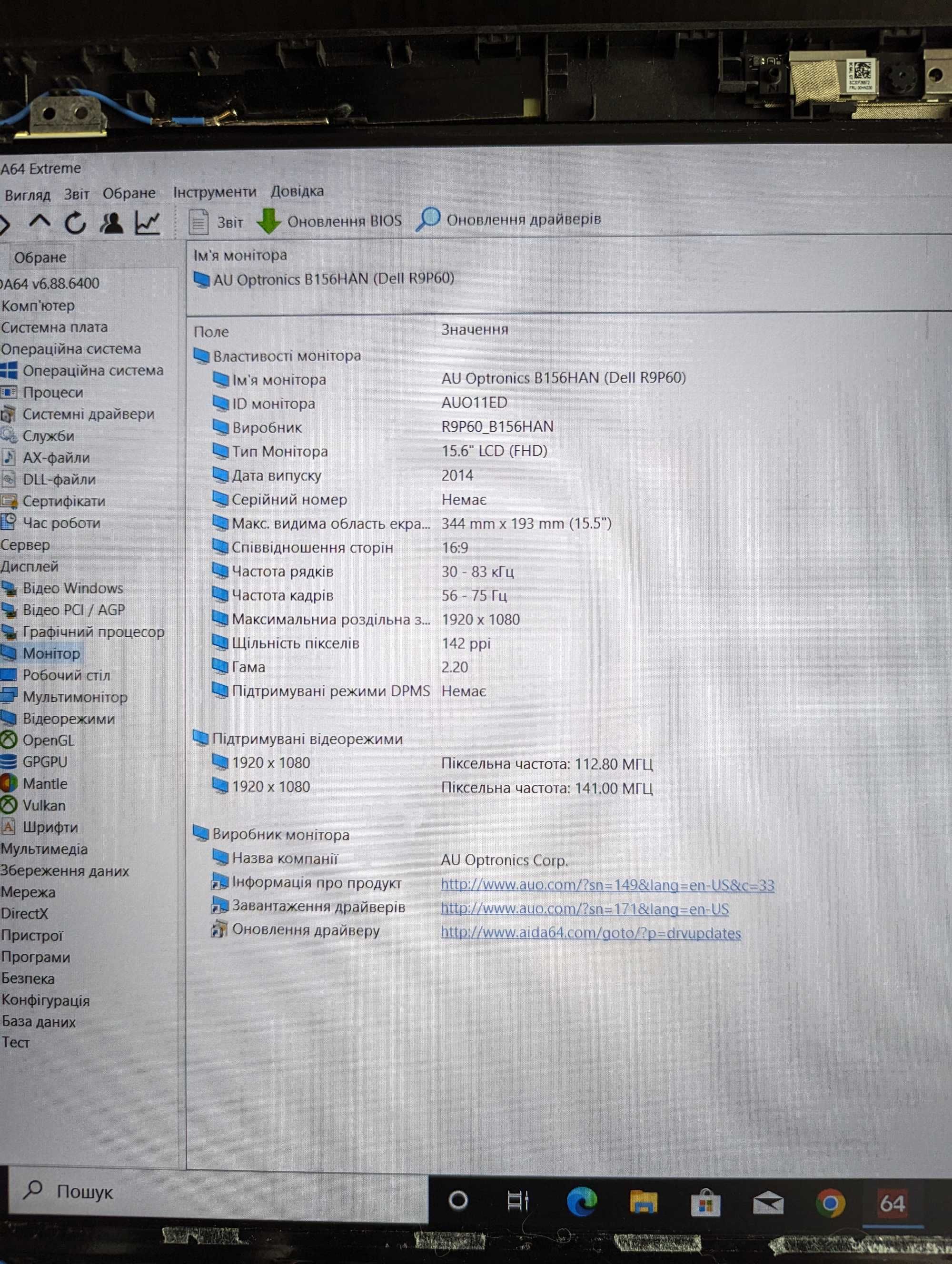The width and height of the screenshot is (952, 1264).
Task: Expand the Безпека category
Action: click(x=28, y=979)
